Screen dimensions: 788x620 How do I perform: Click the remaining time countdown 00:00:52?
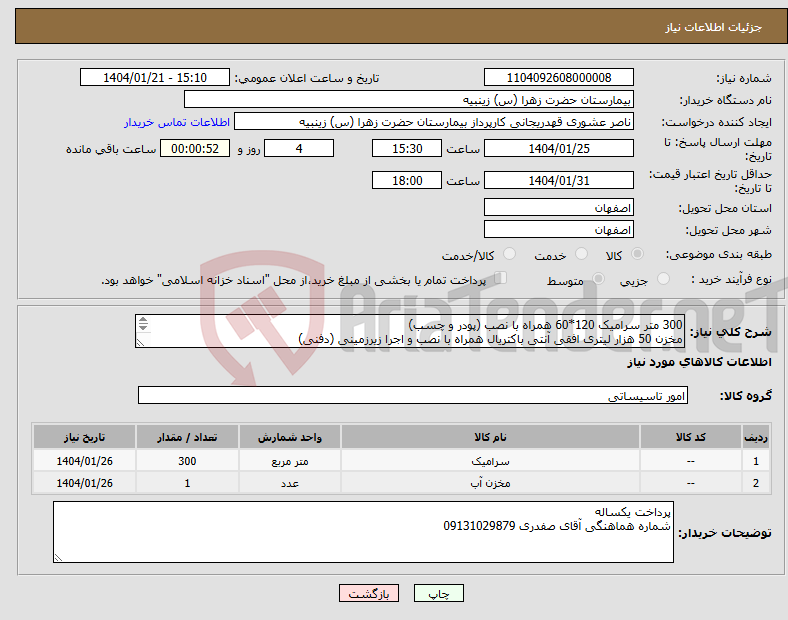pyautogui.click(x=195, y=149)
